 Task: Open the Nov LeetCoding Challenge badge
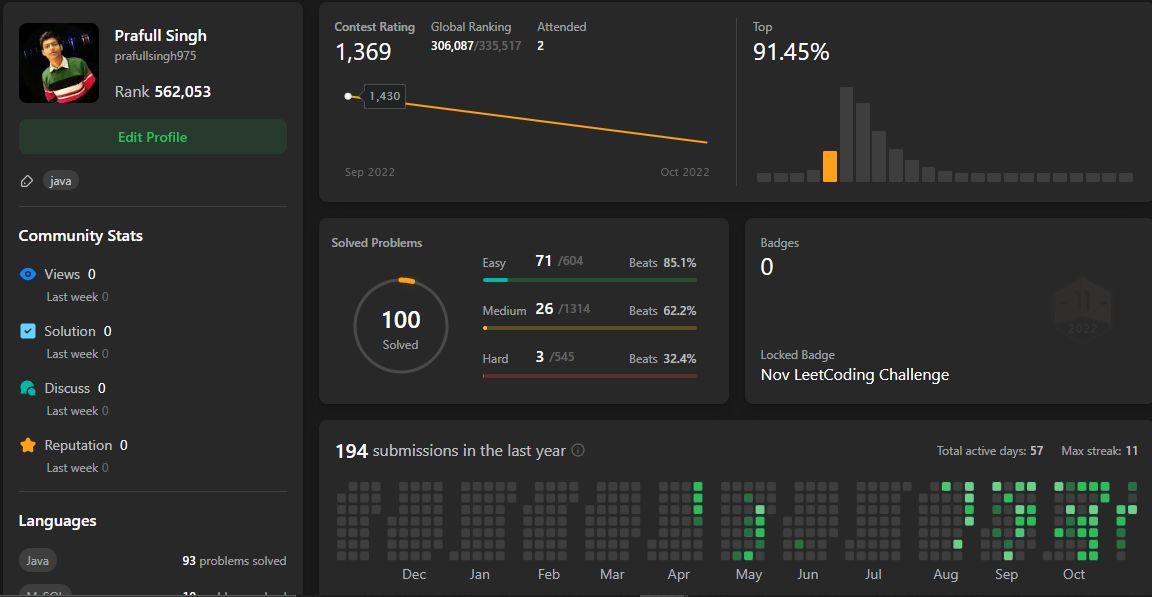tap(854, 375)
